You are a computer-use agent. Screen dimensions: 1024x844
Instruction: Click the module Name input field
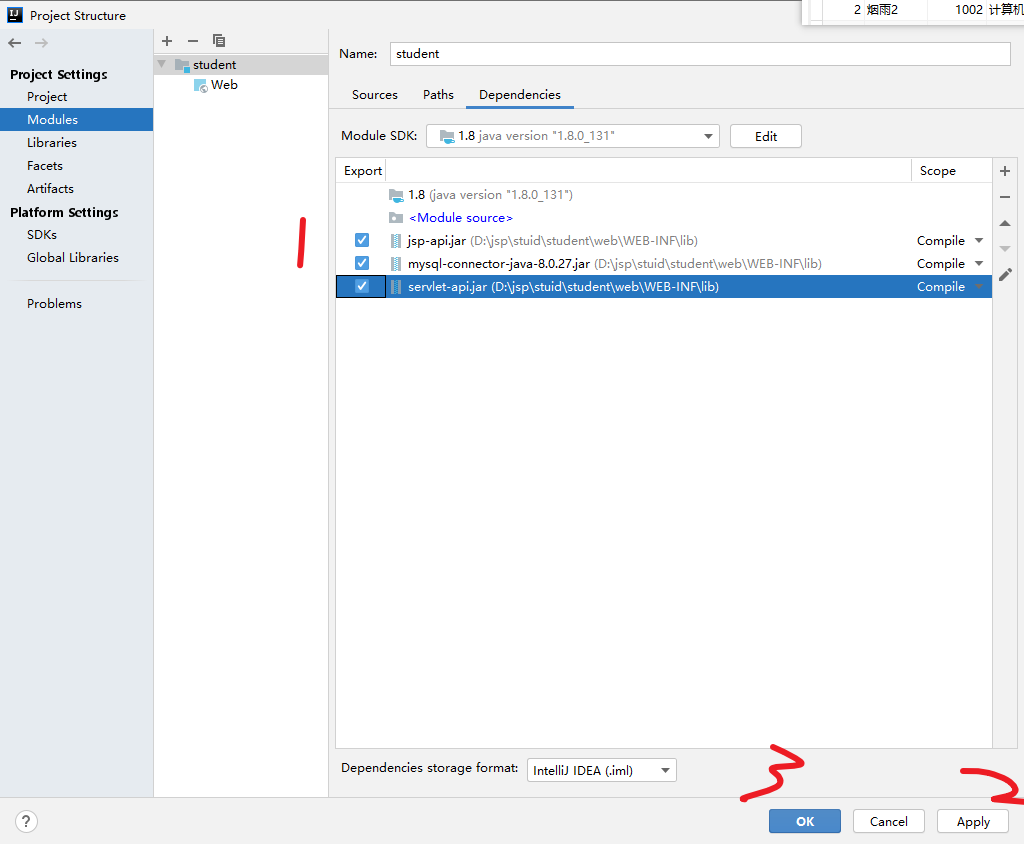pyautogui.click(x=700, y=54)
